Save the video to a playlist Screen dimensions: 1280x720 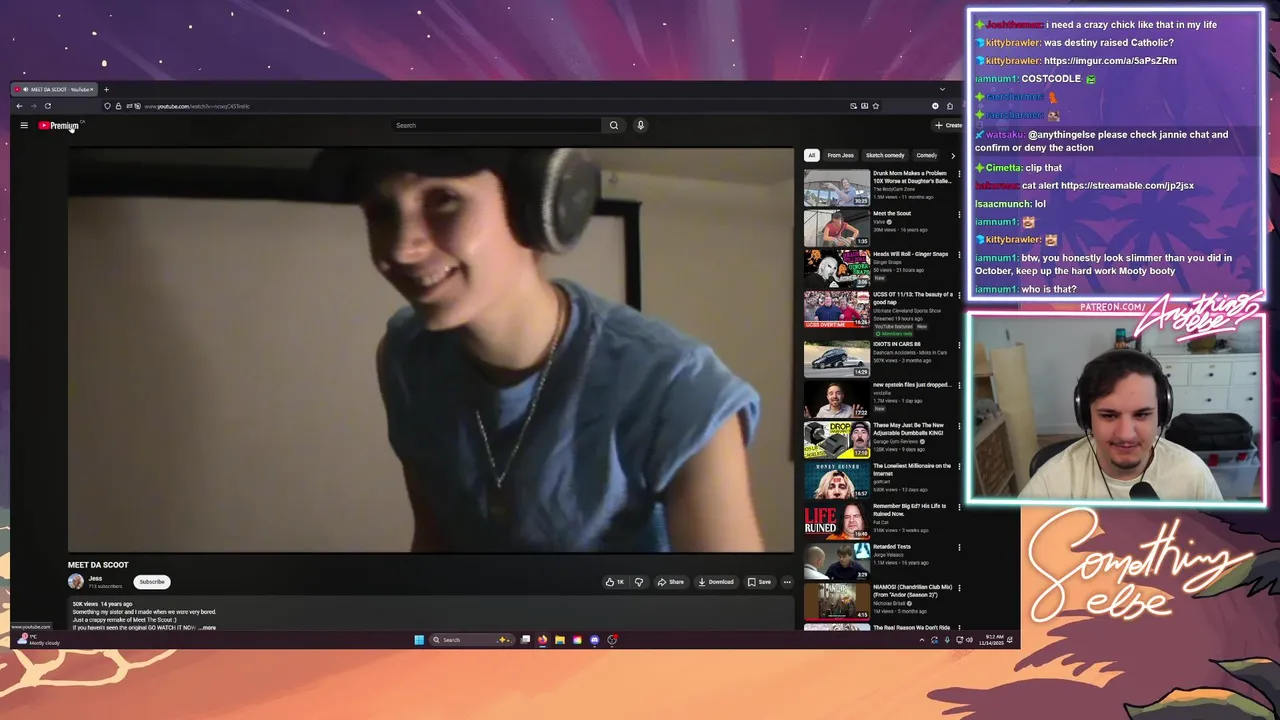point(759,582)
